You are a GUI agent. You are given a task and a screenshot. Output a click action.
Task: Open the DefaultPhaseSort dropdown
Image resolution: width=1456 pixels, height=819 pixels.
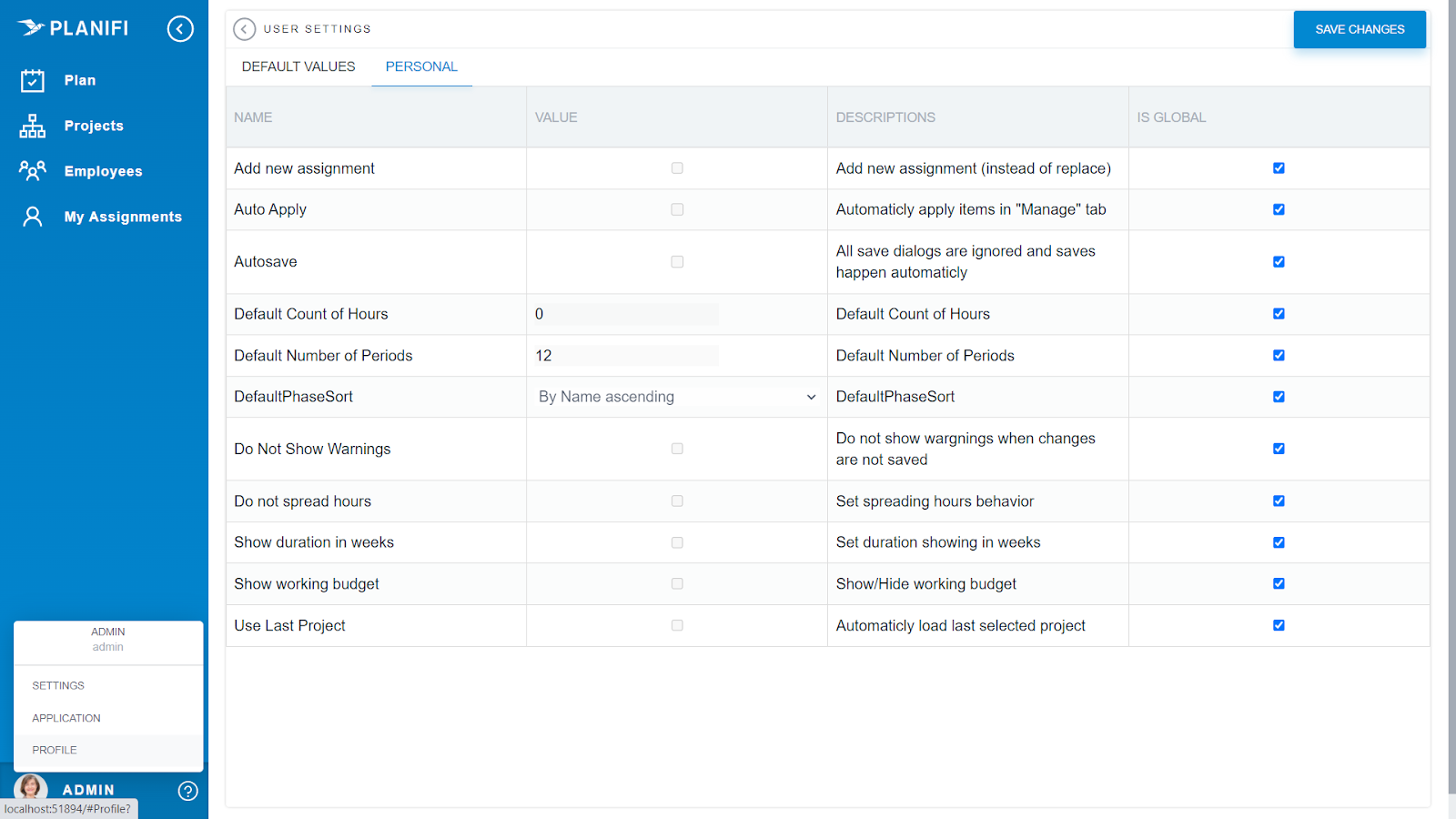(x=677, y=397)
